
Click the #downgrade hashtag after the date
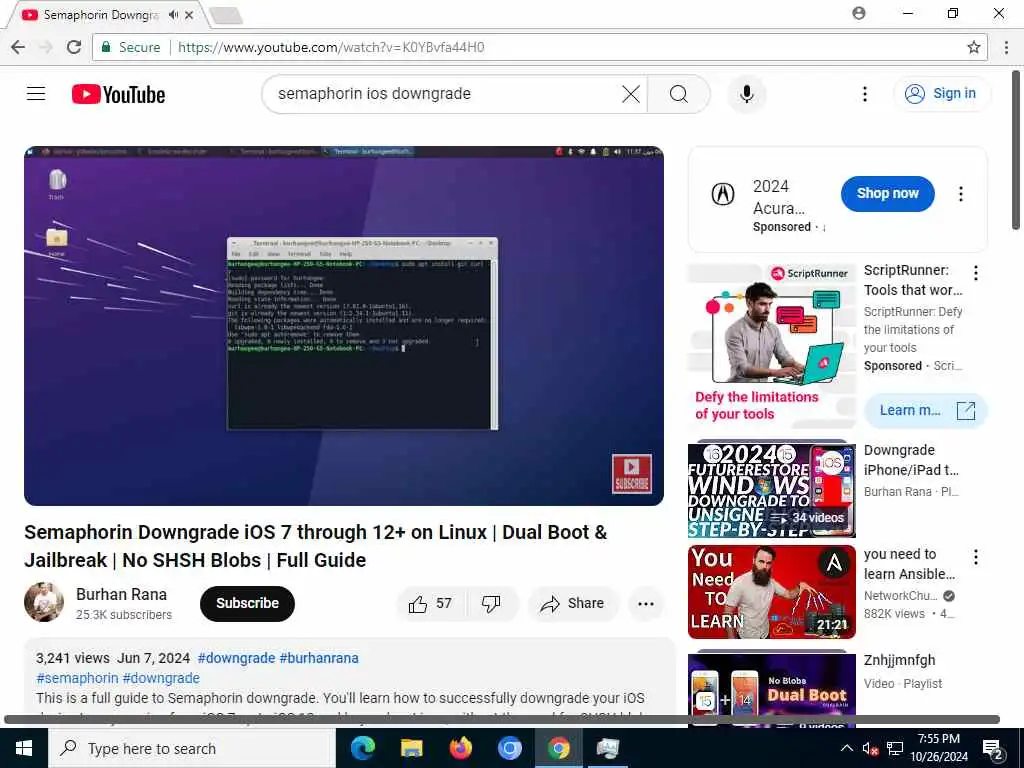(x=236, y=658)
